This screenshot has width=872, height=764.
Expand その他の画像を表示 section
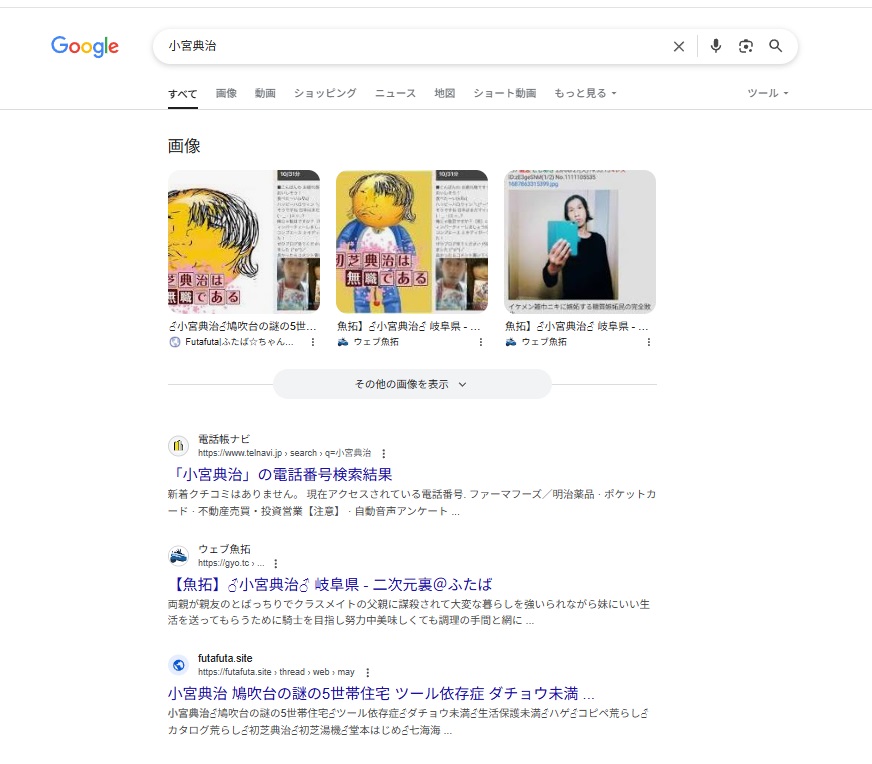click(412, 384)
